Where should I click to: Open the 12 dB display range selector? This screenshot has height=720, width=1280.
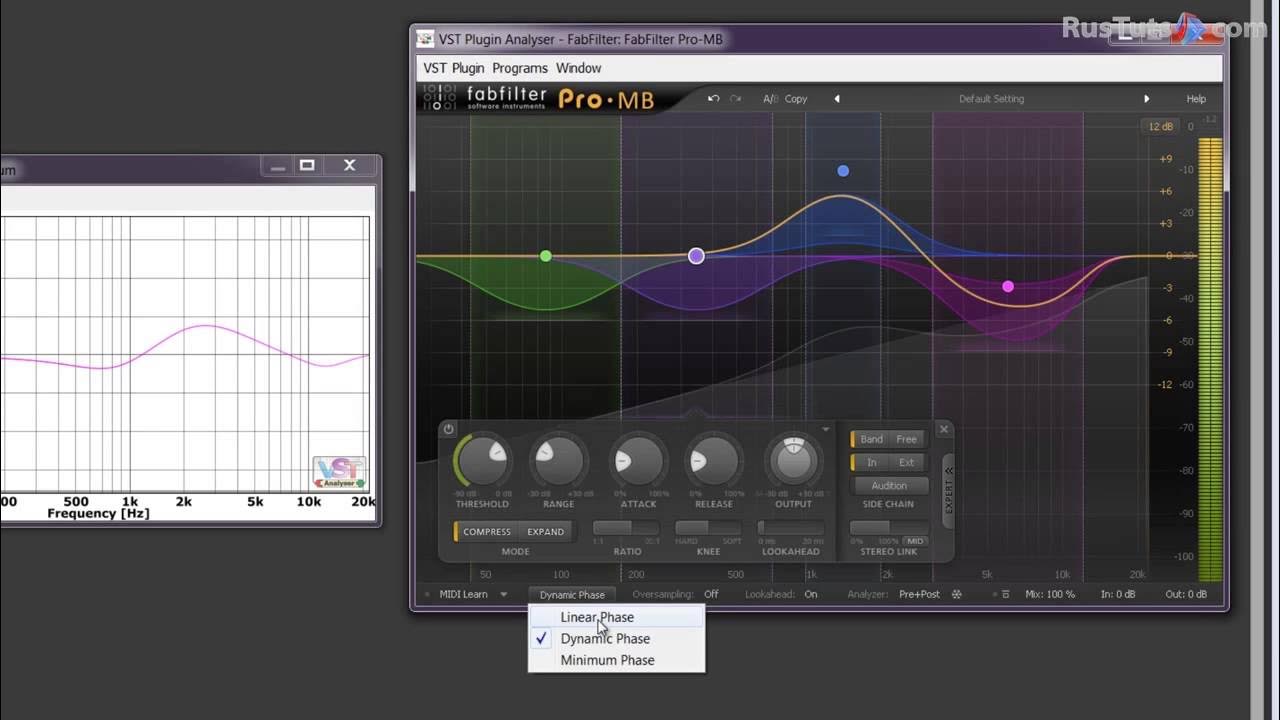(1160, 127)
